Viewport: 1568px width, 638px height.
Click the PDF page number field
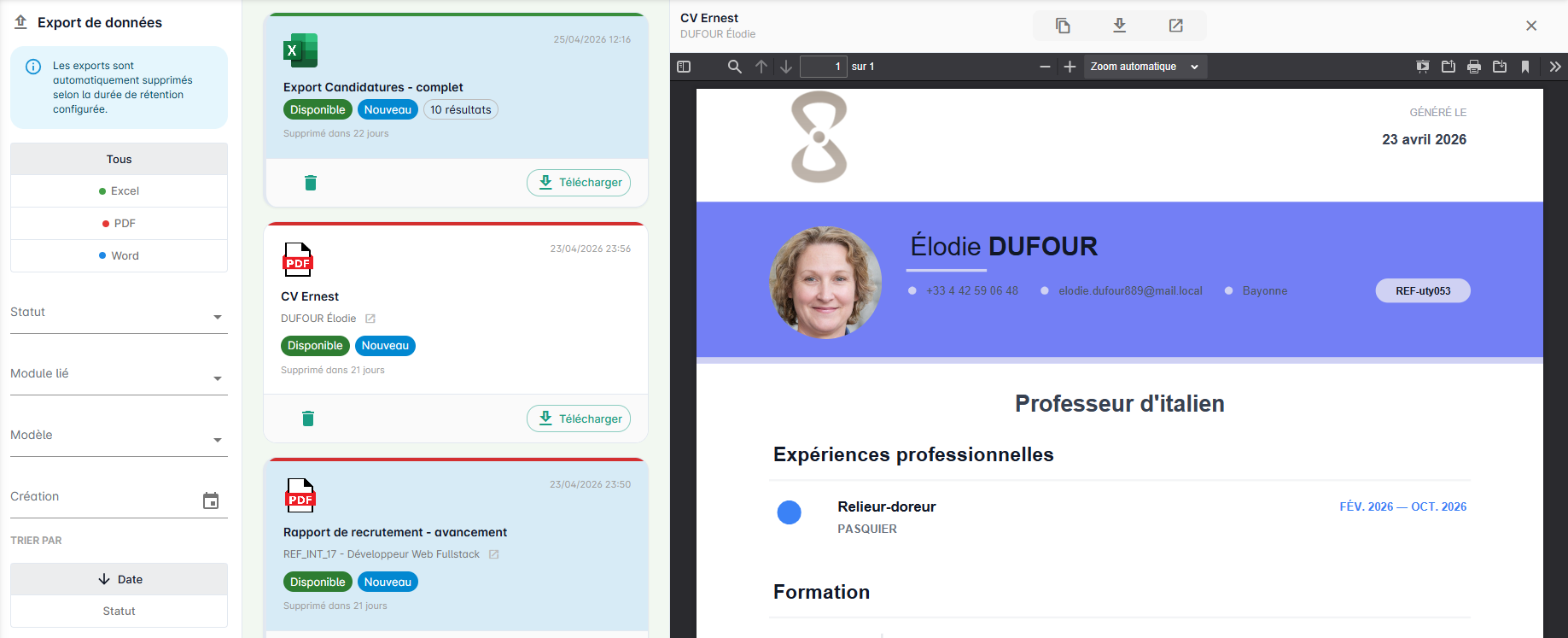pos(823,67)
